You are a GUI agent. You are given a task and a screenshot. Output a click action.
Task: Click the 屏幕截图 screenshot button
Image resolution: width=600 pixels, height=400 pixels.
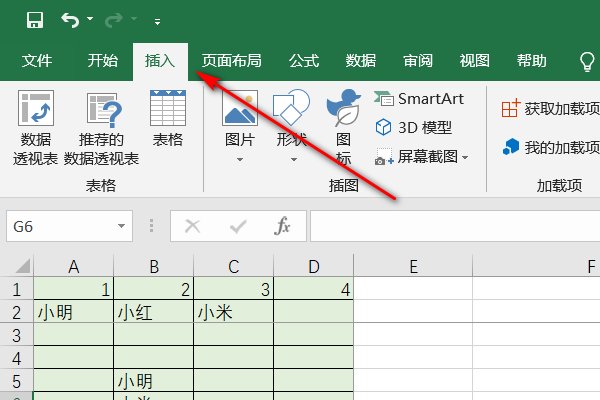click(416, 157)
